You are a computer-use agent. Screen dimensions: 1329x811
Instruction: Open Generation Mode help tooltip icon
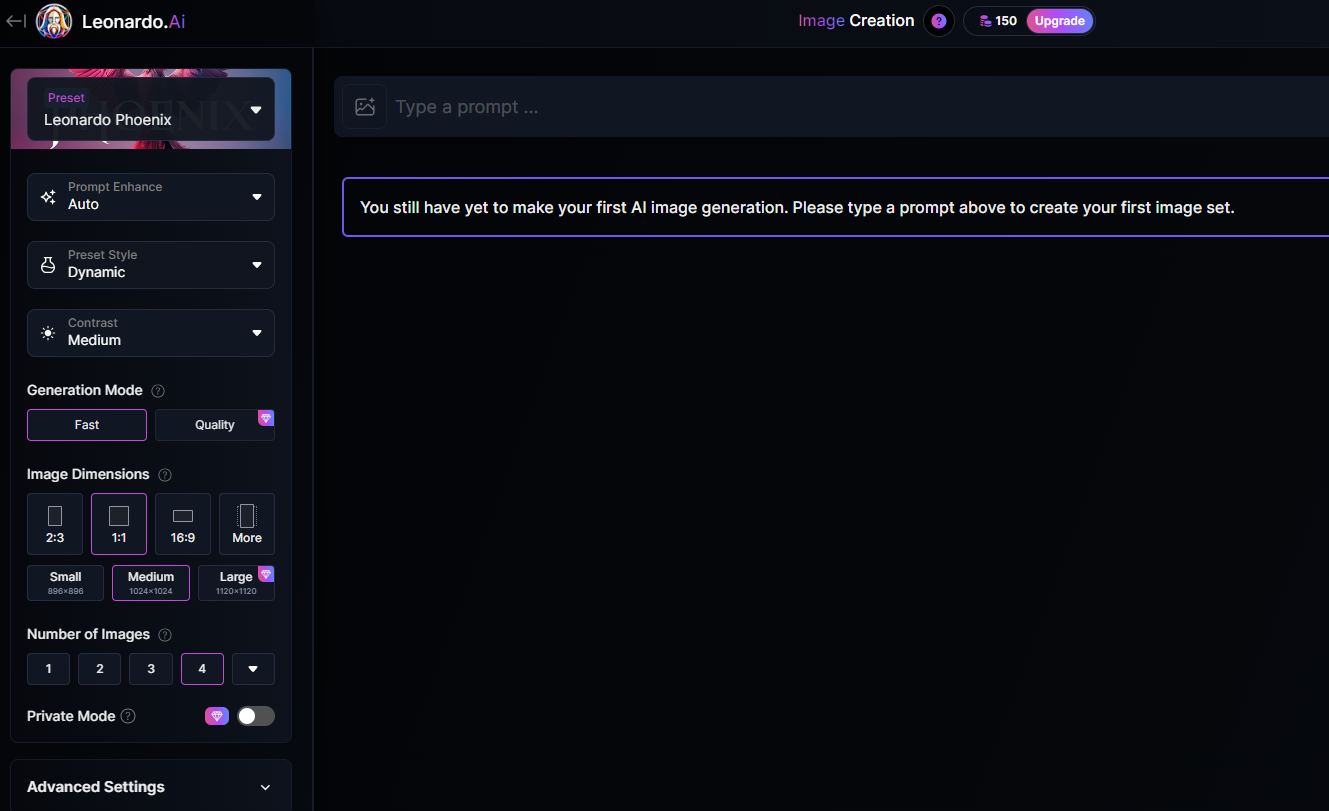pos(158,391)
